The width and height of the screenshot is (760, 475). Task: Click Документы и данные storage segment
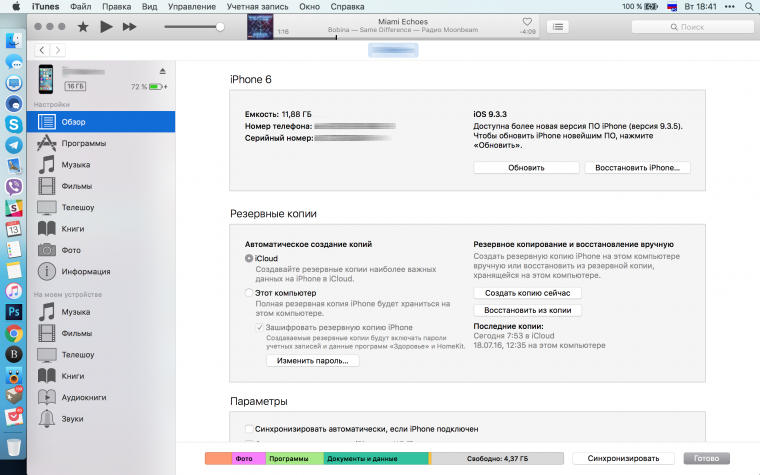coord(376,459)
